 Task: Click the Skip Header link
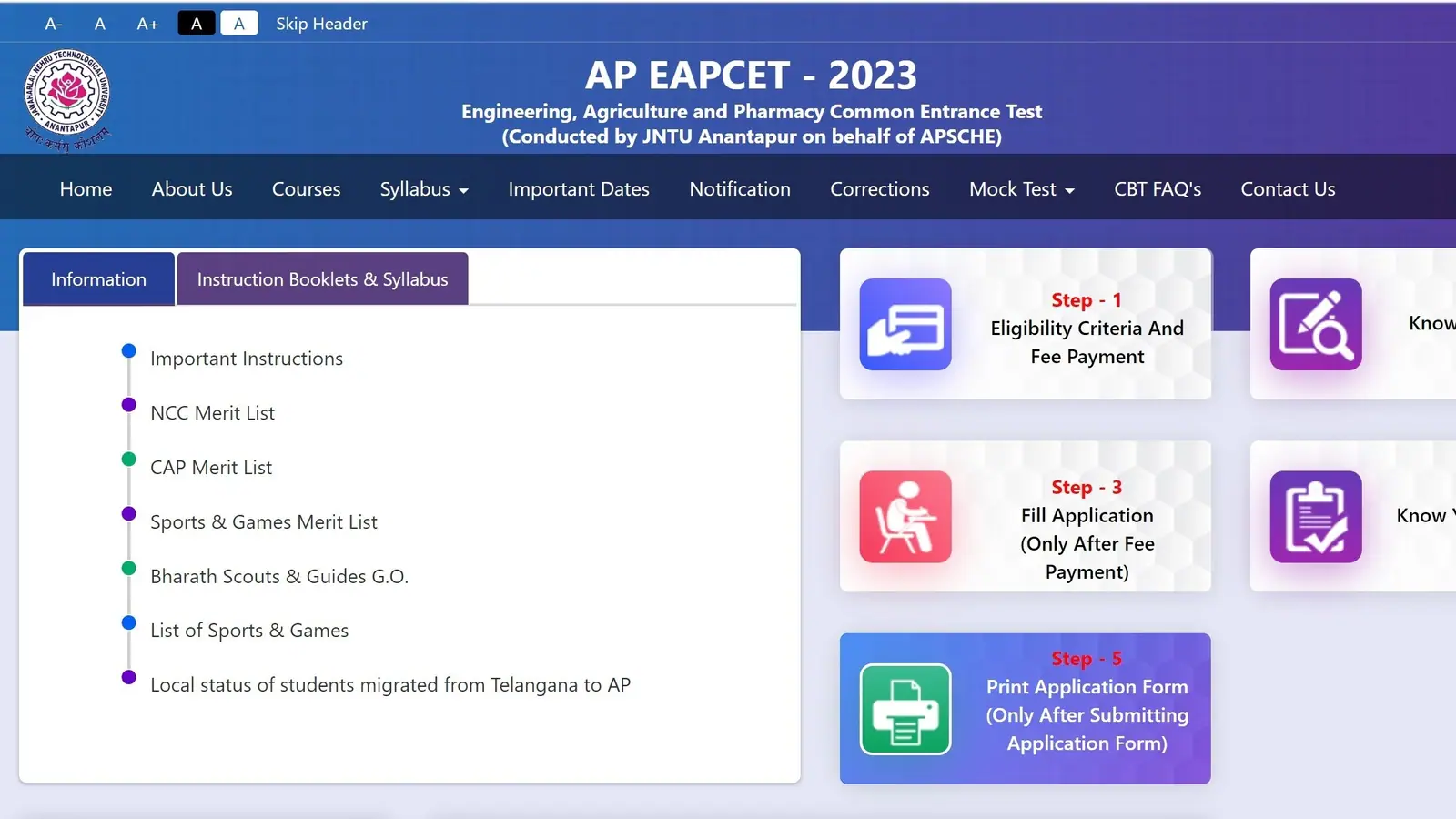point(321,24)
